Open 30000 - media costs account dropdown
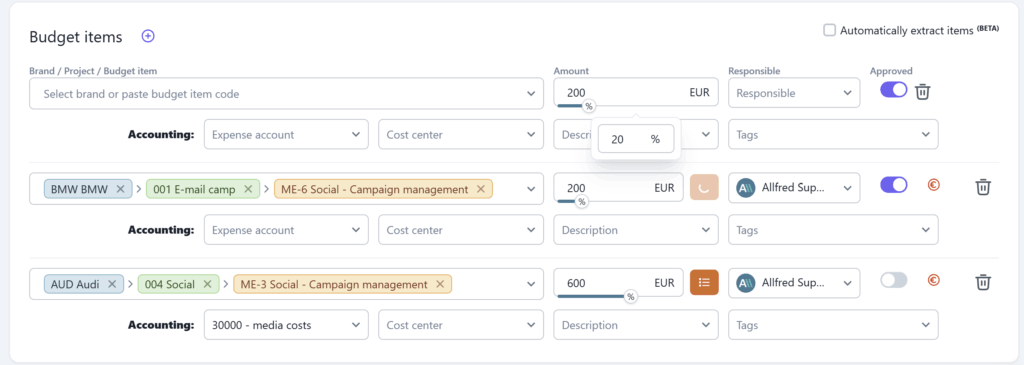Screen dimensions: 1024x365 287,325
